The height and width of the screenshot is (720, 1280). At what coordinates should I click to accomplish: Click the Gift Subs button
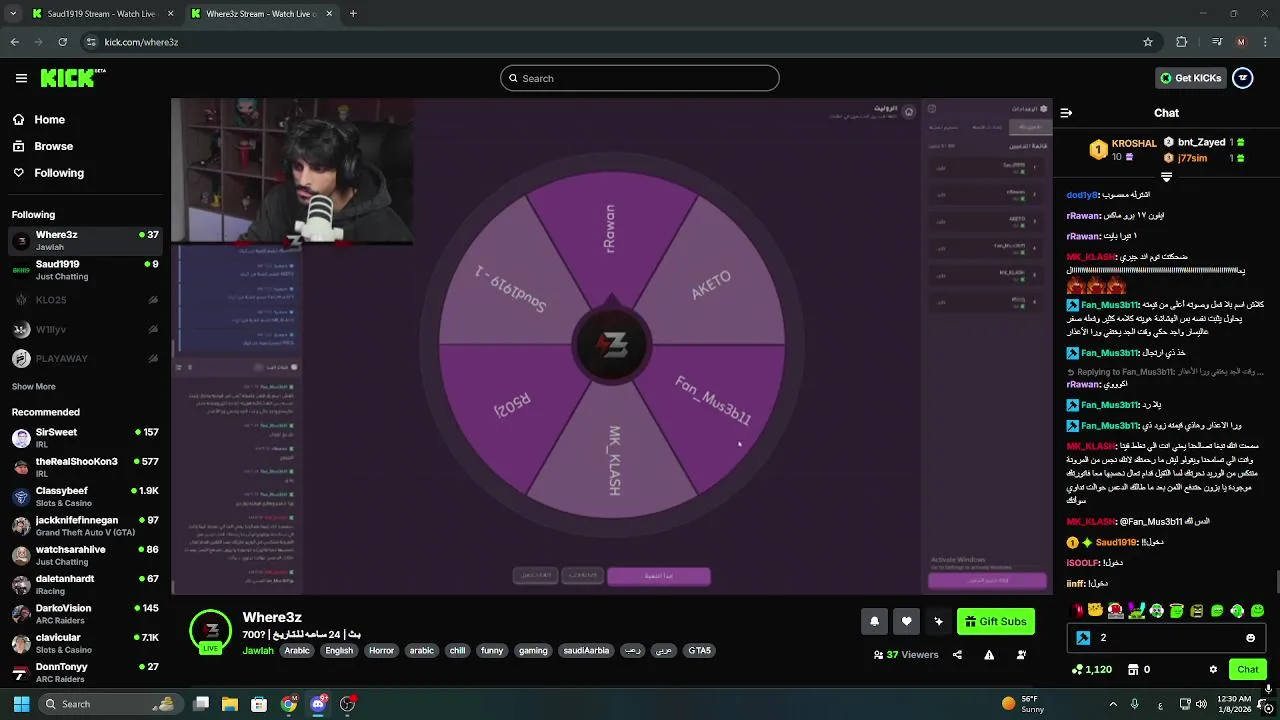tap(995, 621)
